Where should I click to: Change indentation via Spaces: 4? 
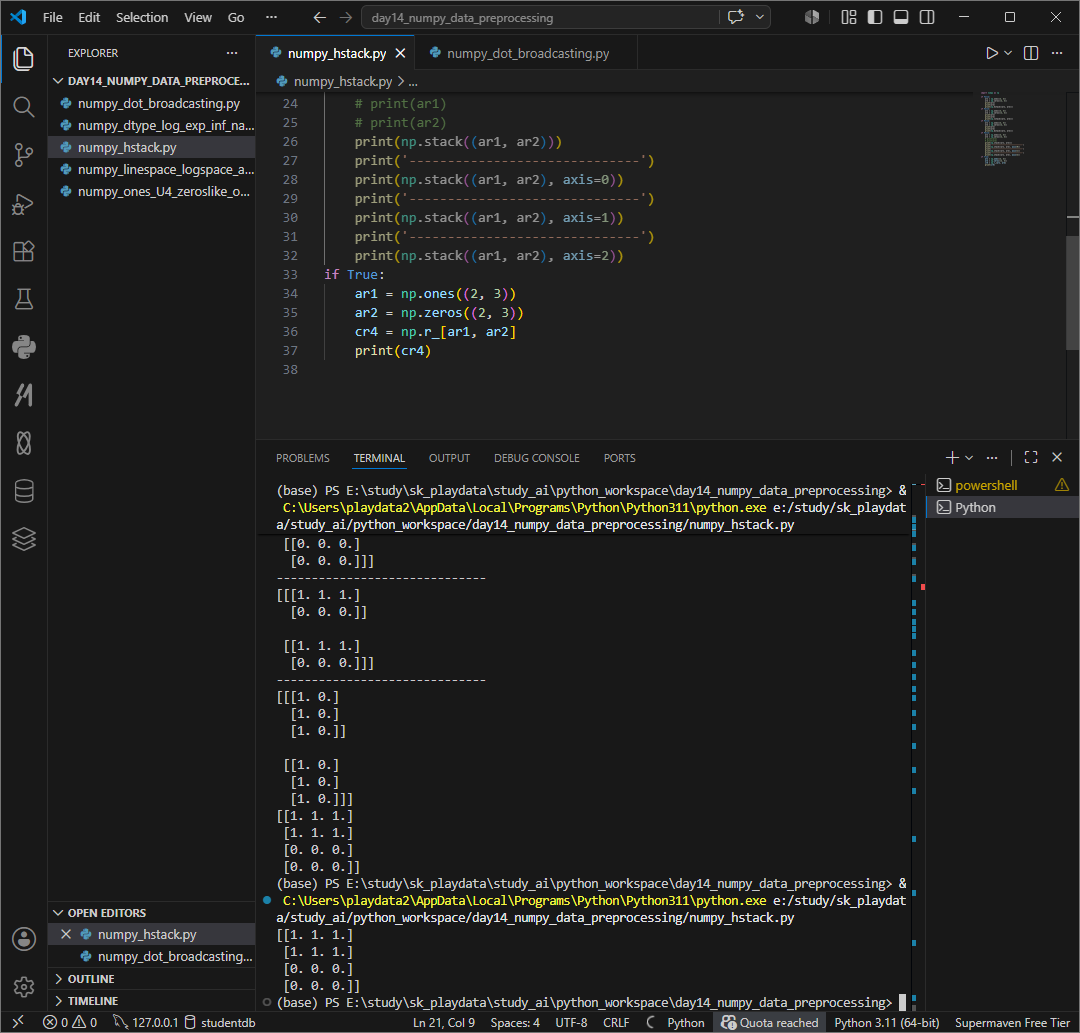tap(515, 1022)
